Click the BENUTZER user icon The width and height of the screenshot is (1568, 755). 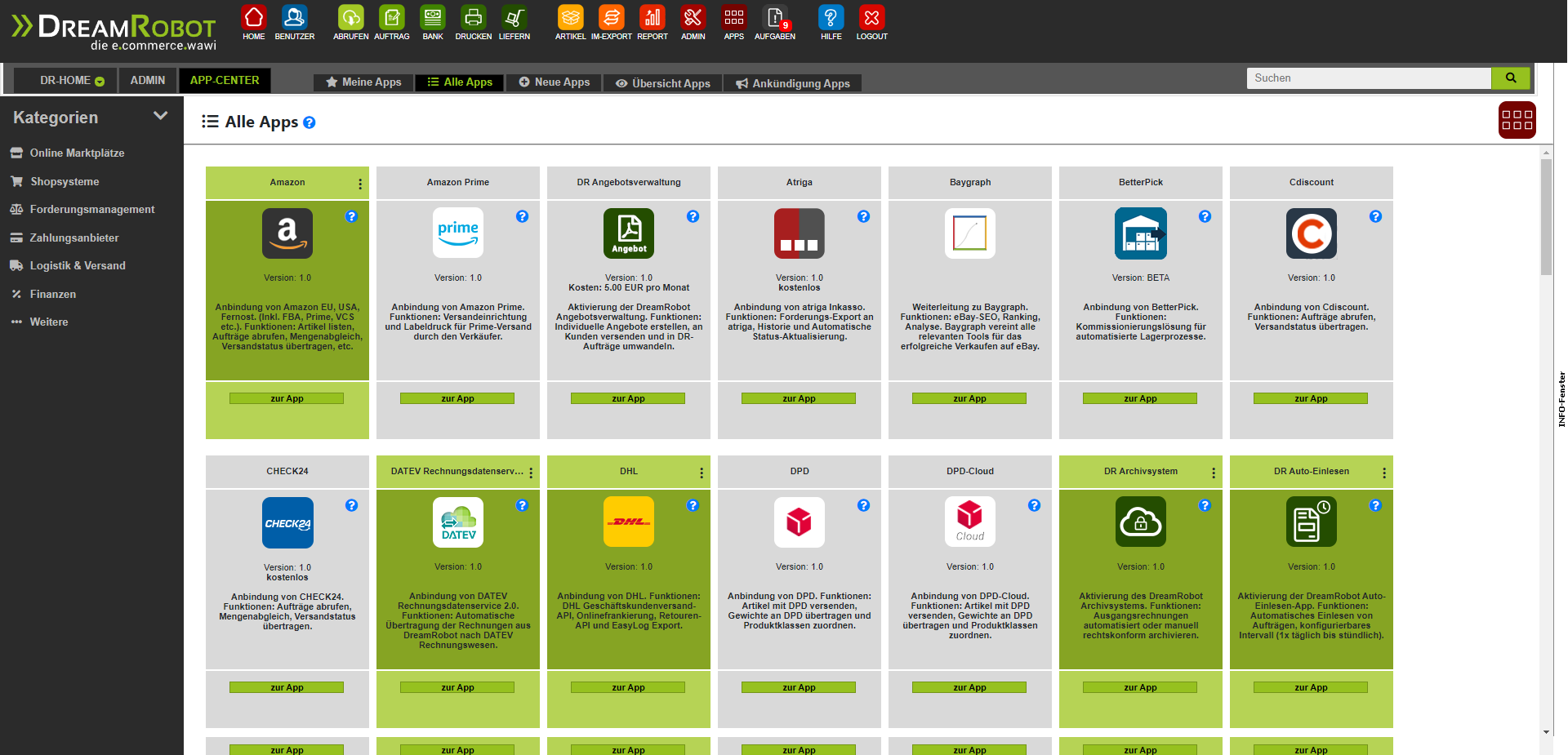coord(294,18)
